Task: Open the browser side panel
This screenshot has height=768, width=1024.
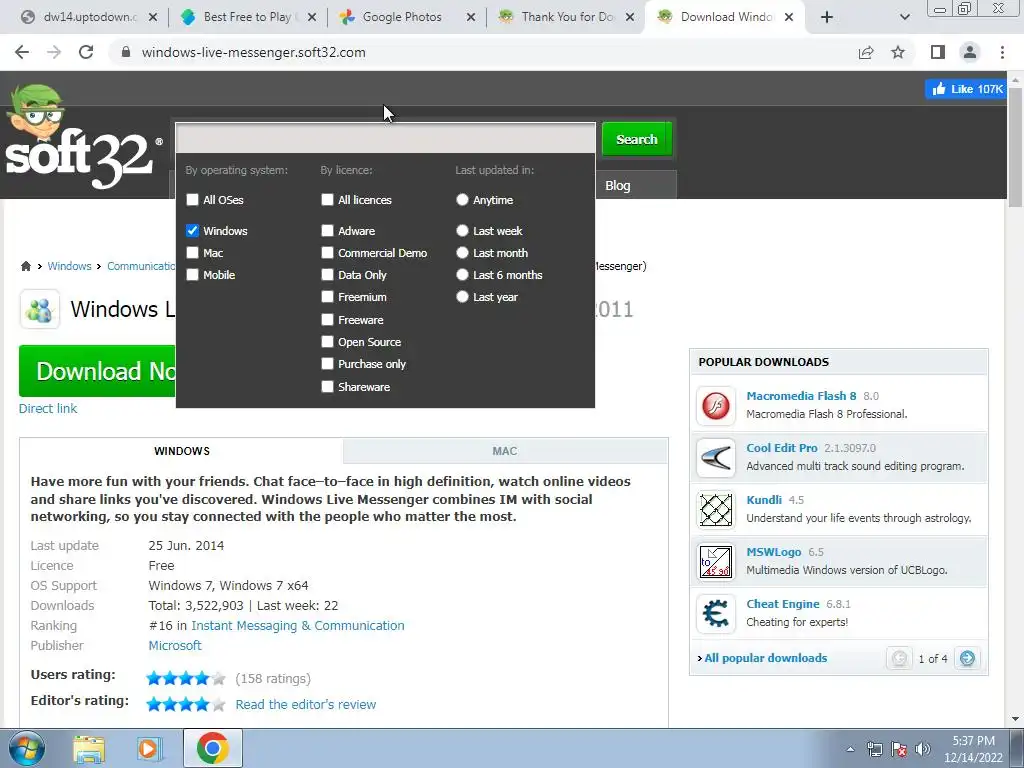Action: [x=938, y=52]
